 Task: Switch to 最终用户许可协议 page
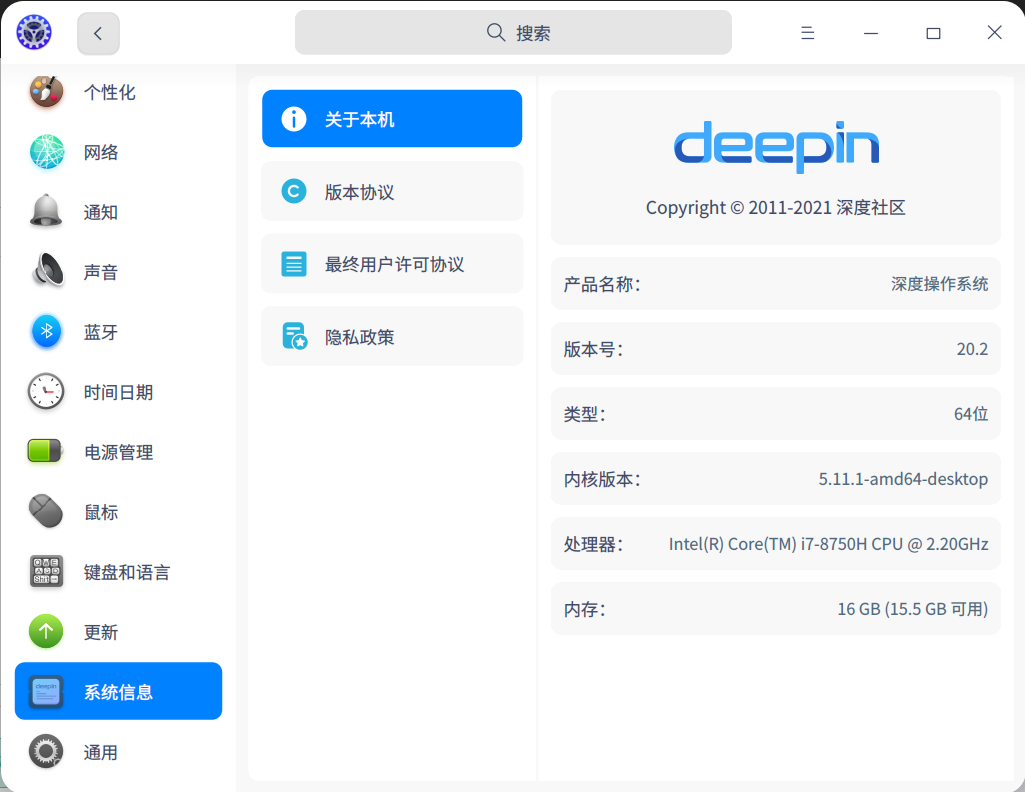click(x=392, y=265)
